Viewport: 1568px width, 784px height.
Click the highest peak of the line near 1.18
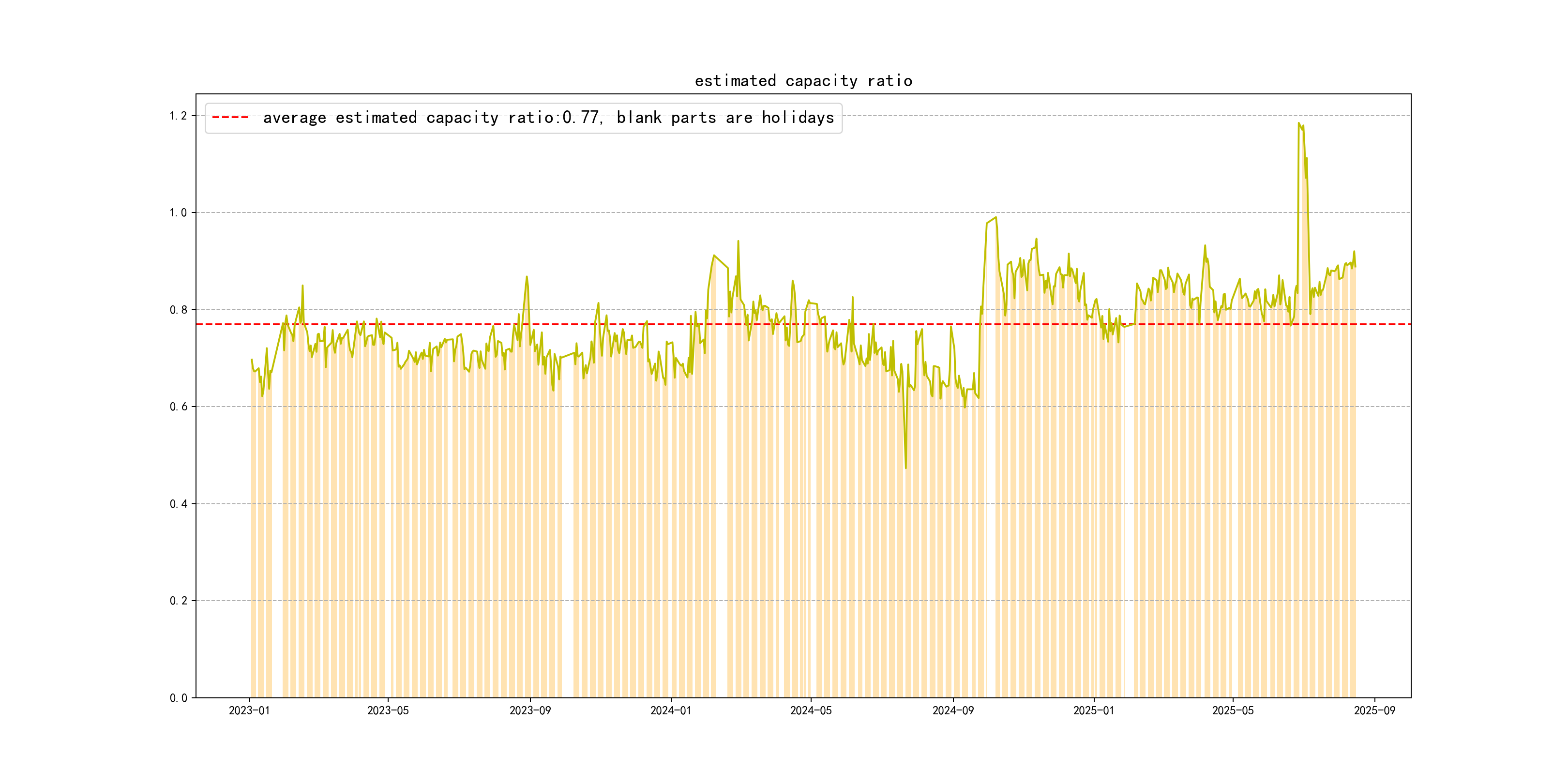point(1298,123)
